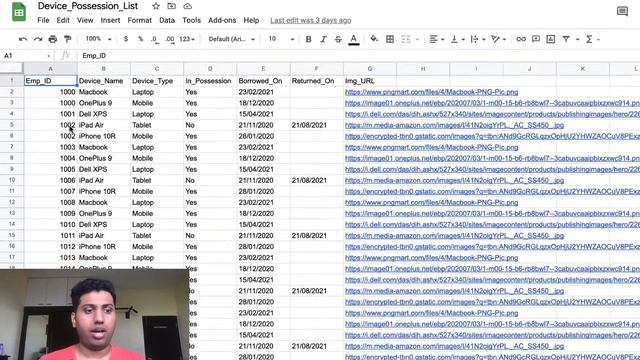Open text wrapping dropdown
The width and height of the screenshot is (640, 360).
pyautogui.click(x=478, y=39)
